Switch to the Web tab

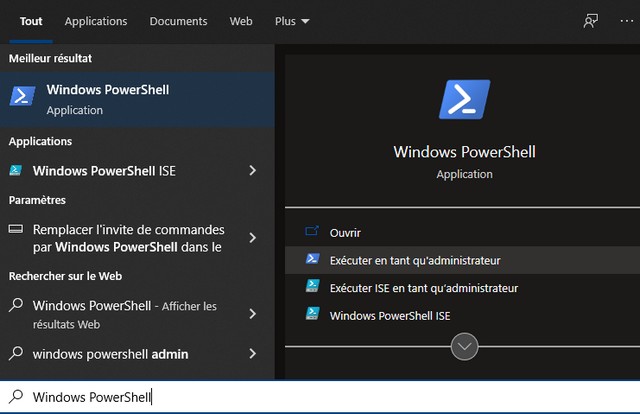241,21
